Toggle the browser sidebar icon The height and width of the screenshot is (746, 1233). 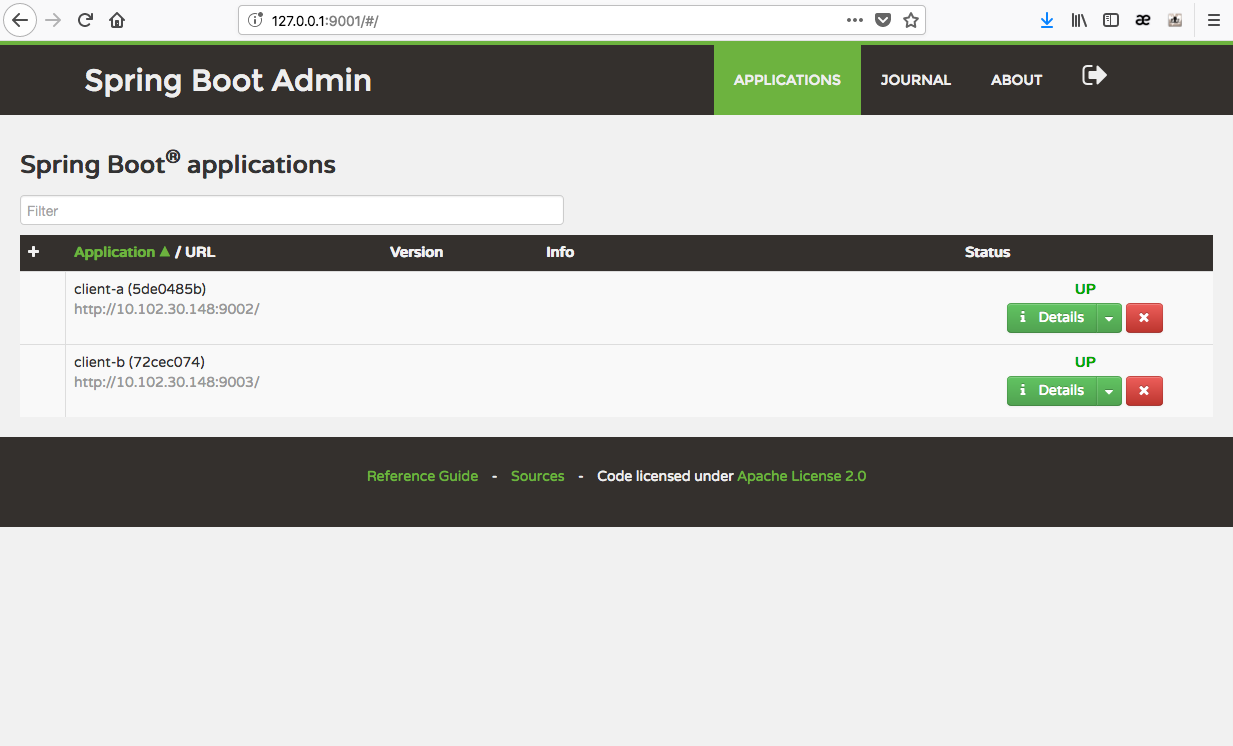point(1111,20)
